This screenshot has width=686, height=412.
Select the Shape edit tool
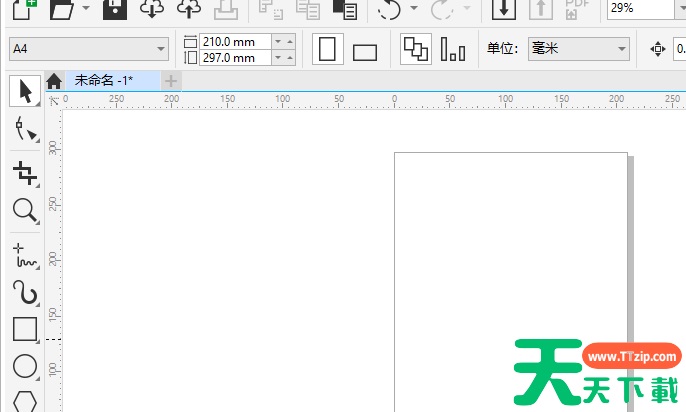coord(24,130)
